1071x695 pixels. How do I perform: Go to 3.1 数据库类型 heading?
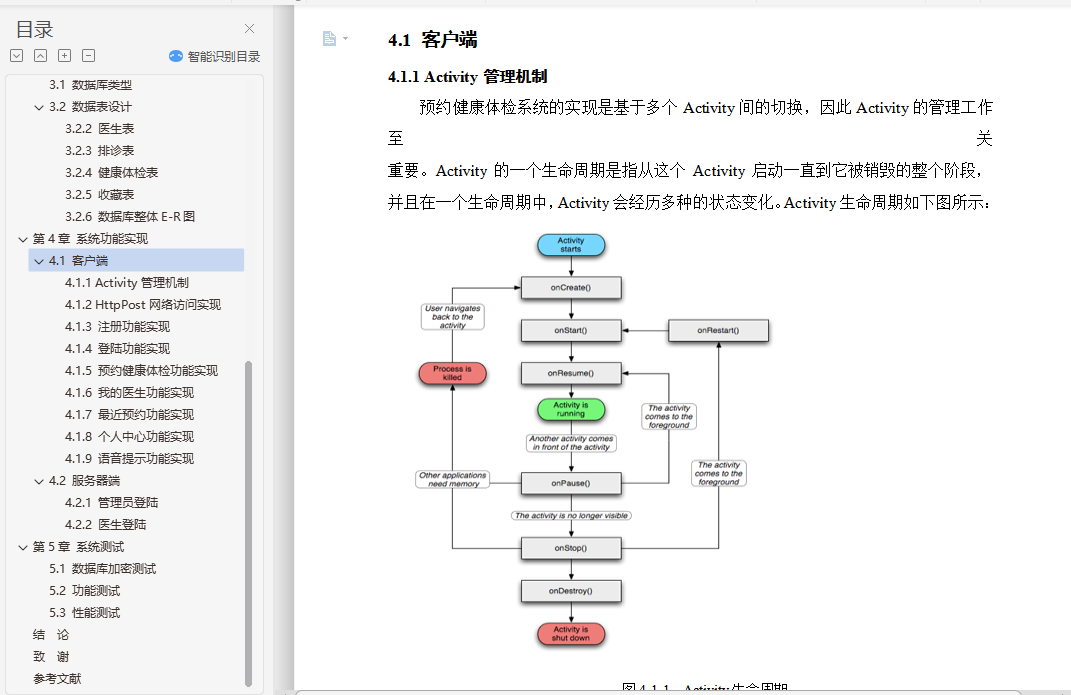pyautogui.click(x=90, y=85)
